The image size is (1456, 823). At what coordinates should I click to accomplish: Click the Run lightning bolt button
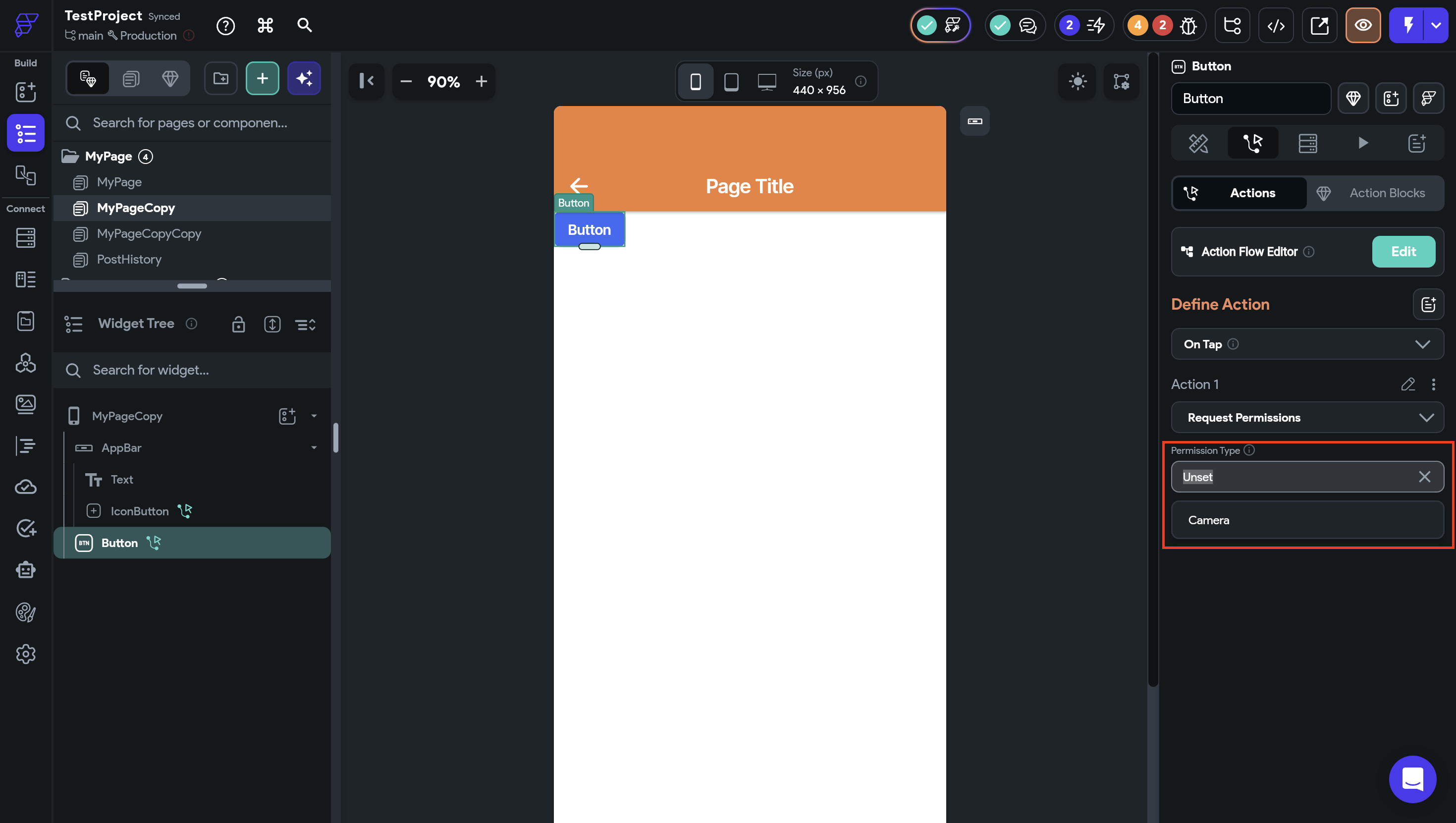pyautogui.click(x=1408, y=25)
